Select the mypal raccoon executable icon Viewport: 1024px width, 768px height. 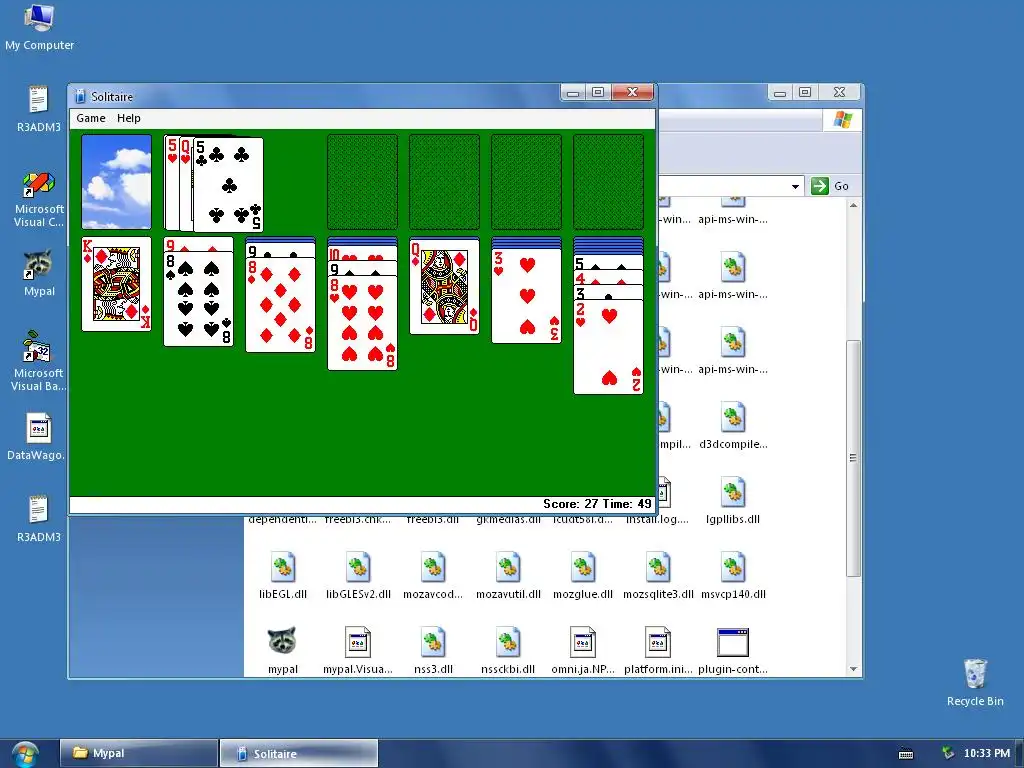pos(283,651)
